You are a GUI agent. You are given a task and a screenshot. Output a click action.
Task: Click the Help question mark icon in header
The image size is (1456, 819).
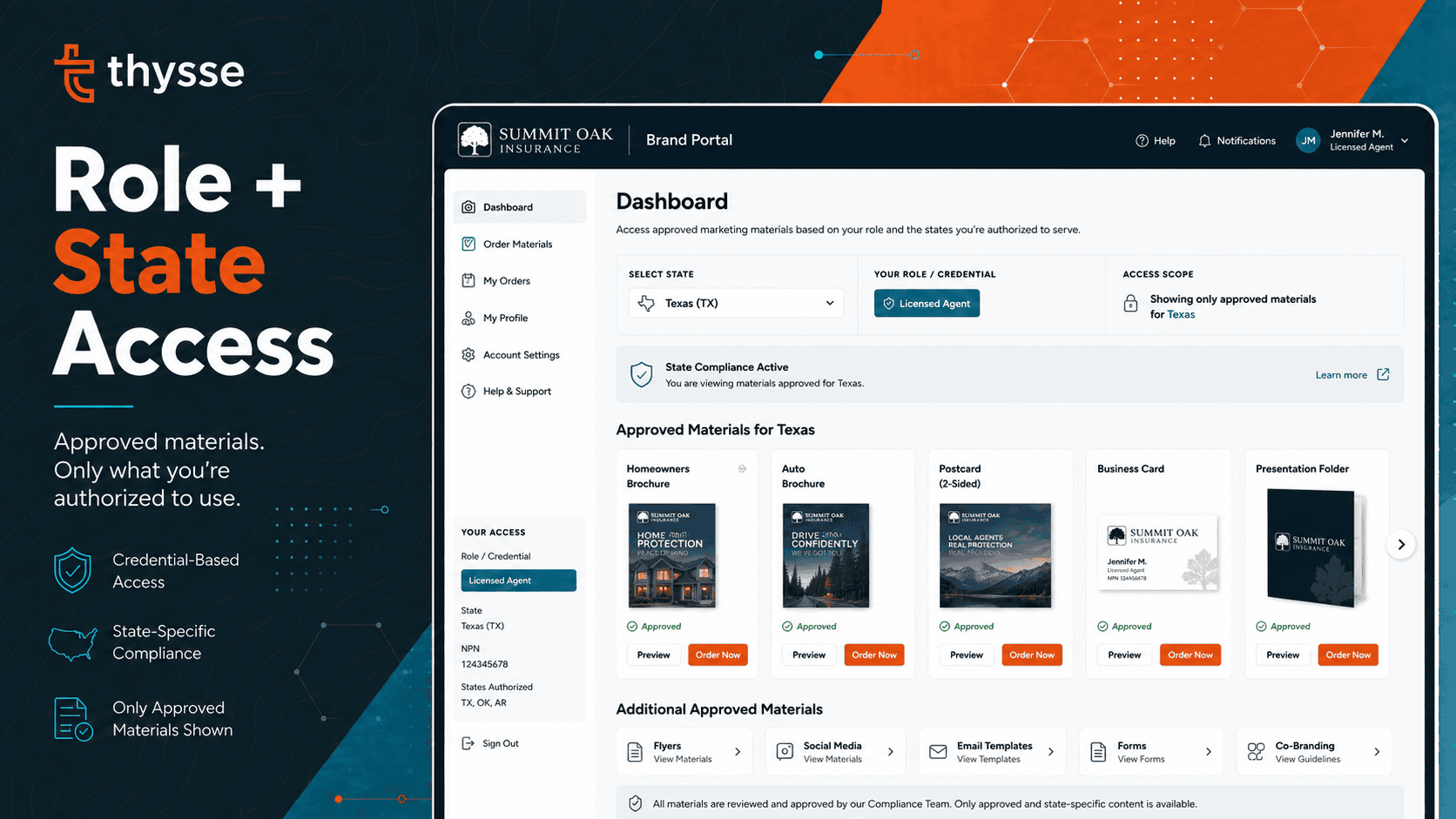(x=1142, y=140)
